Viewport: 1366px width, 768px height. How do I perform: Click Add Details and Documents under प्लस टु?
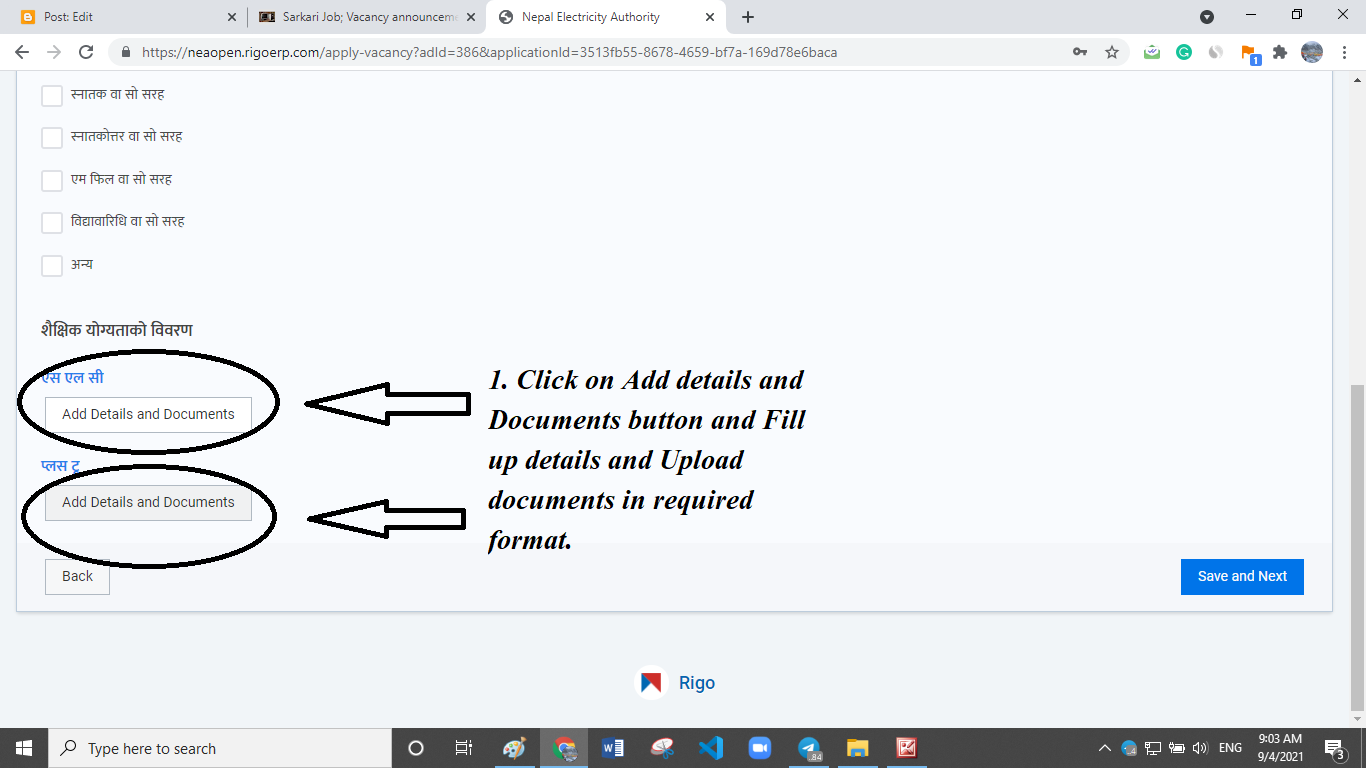148,502
